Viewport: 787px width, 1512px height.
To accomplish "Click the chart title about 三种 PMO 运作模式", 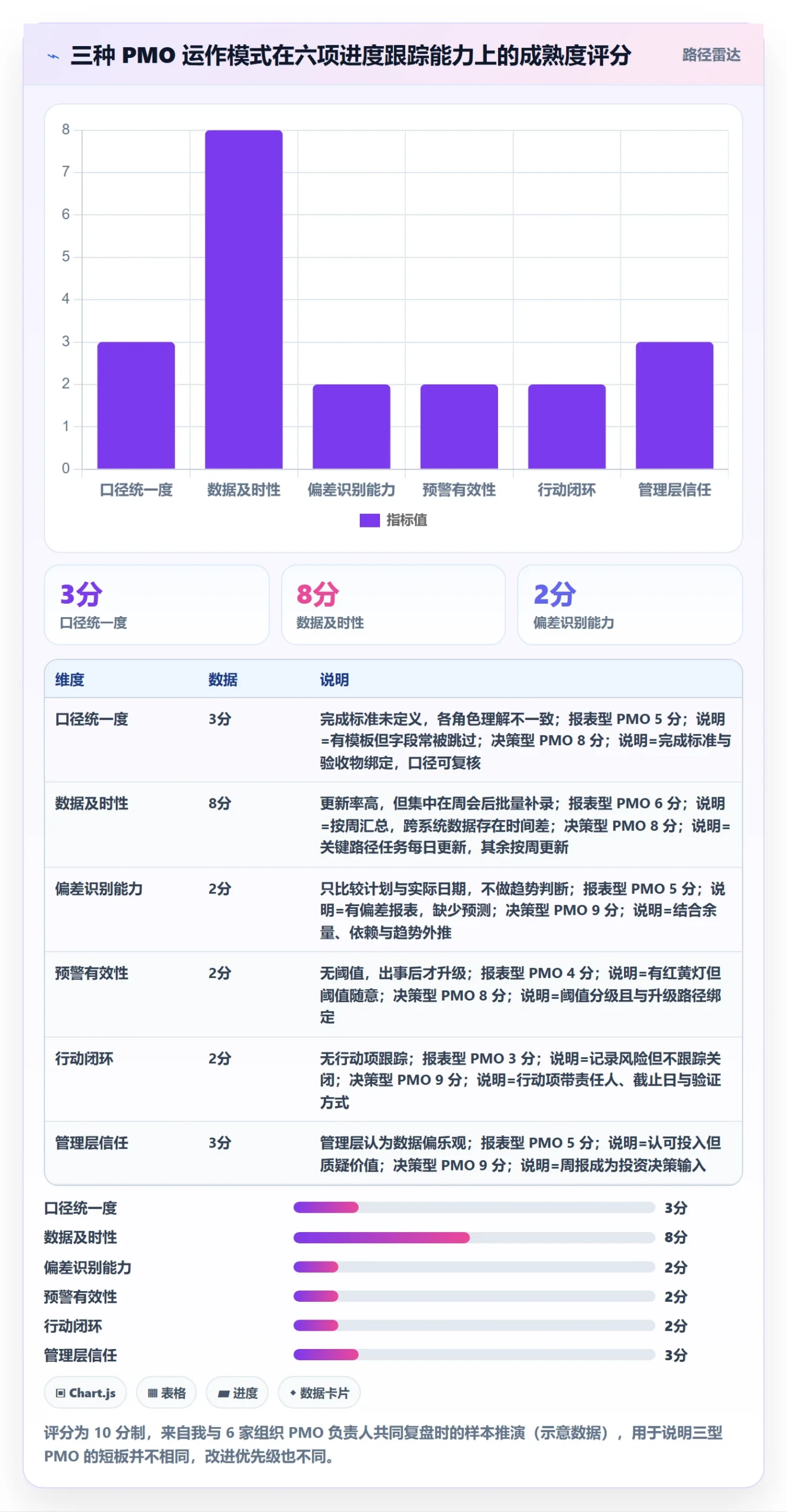I will coord(351,55).
